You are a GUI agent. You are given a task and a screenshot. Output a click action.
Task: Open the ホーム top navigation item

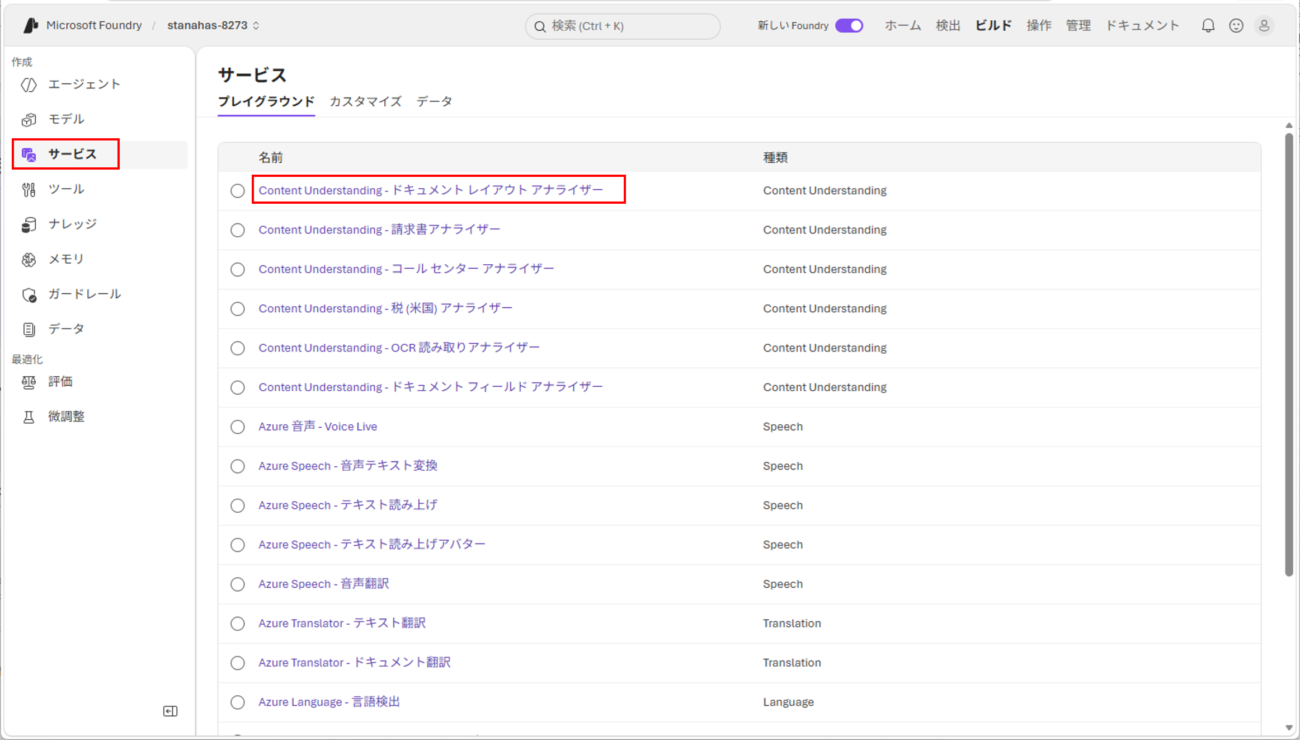pyautogui.click(x=903, y=26)
